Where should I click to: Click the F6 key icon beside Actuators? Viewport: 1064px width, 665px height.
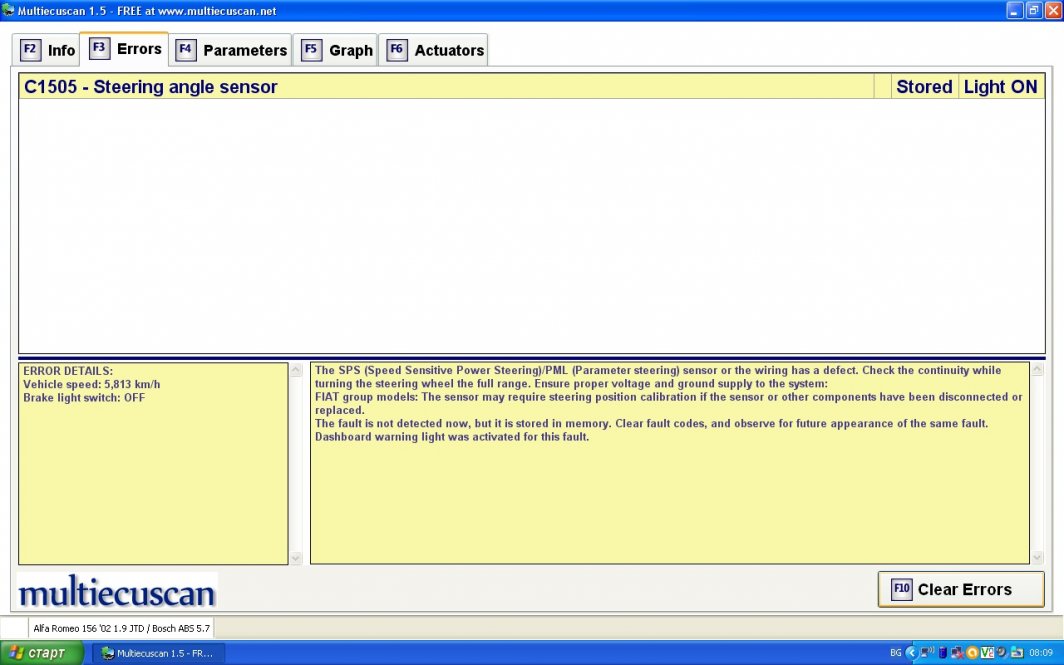[397, 49]
